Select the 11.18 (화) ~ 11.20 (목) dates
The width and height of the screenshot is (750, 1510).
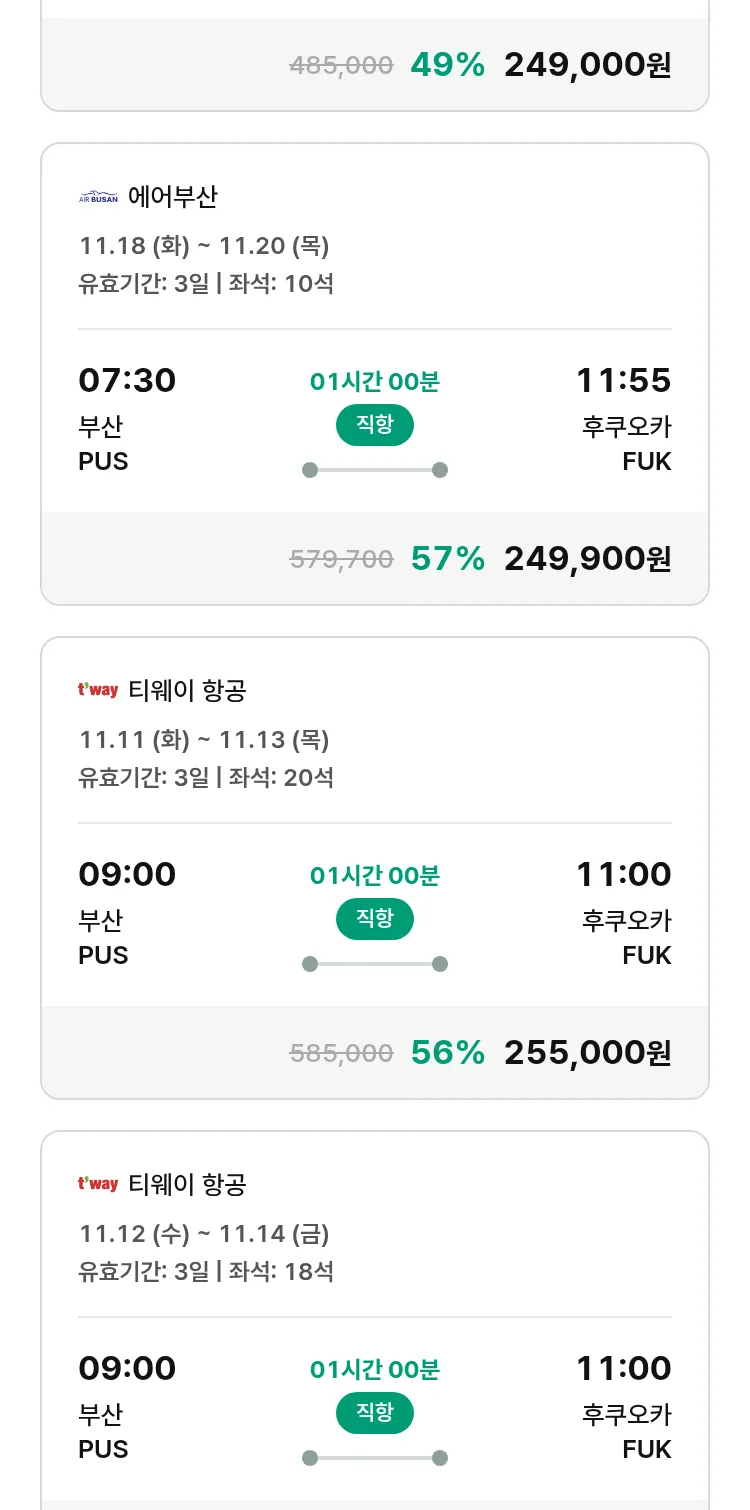pyautogui.click(x=204, y=246)
